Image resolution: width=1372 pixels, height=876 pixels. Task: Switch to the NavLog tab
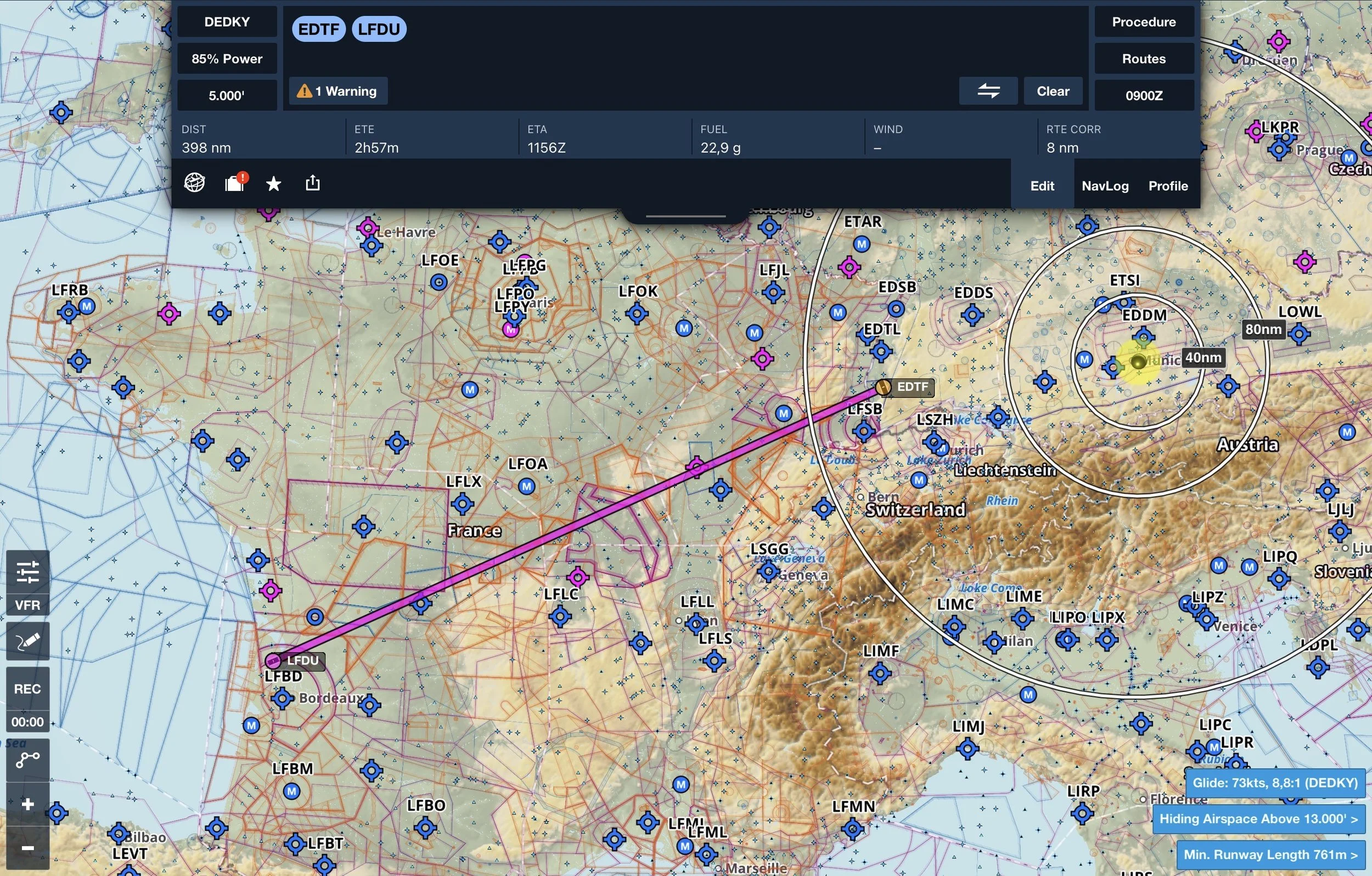click(x=1105, y=186)
